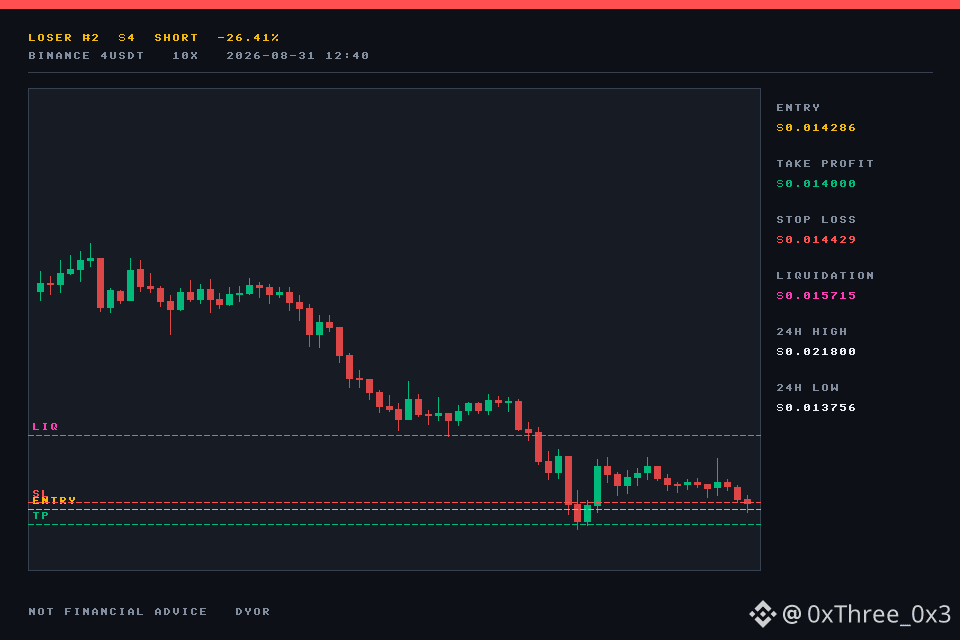Screen dimensions: 960x640
Task: Click the '2026-08-31 12:40' timestamp
Action: coord(298,56)
